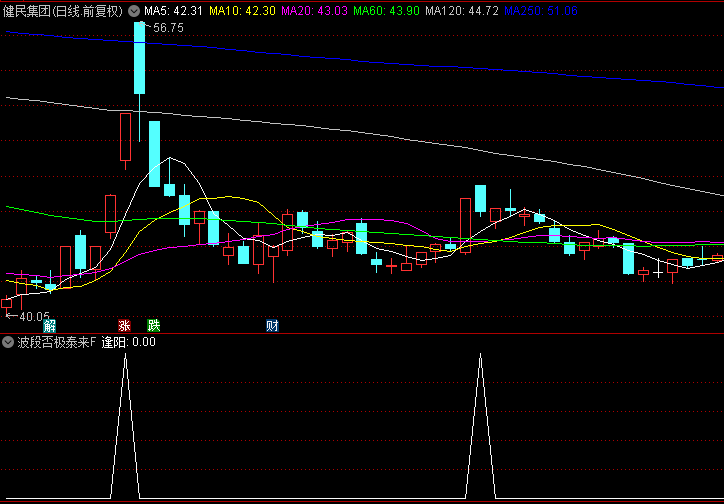The height and width of the screenshot is (504, 724).
Task: Click the 56.75 high price label
Action: pos(168,28)
